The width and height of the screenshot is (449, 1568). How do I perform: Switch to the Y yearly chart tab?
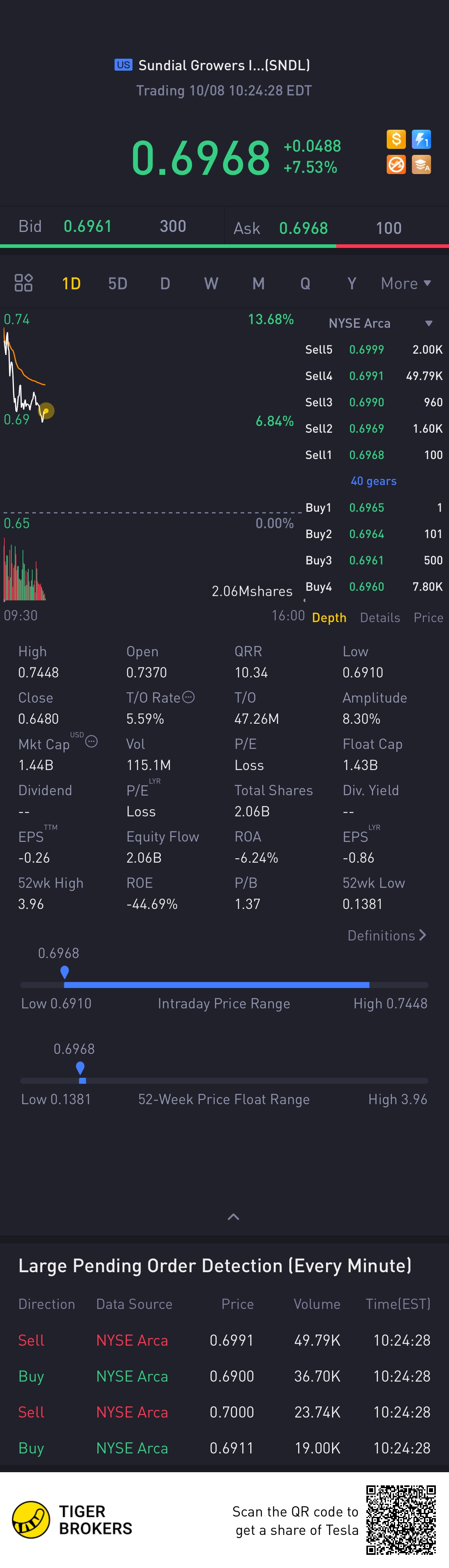pos(352,283)
